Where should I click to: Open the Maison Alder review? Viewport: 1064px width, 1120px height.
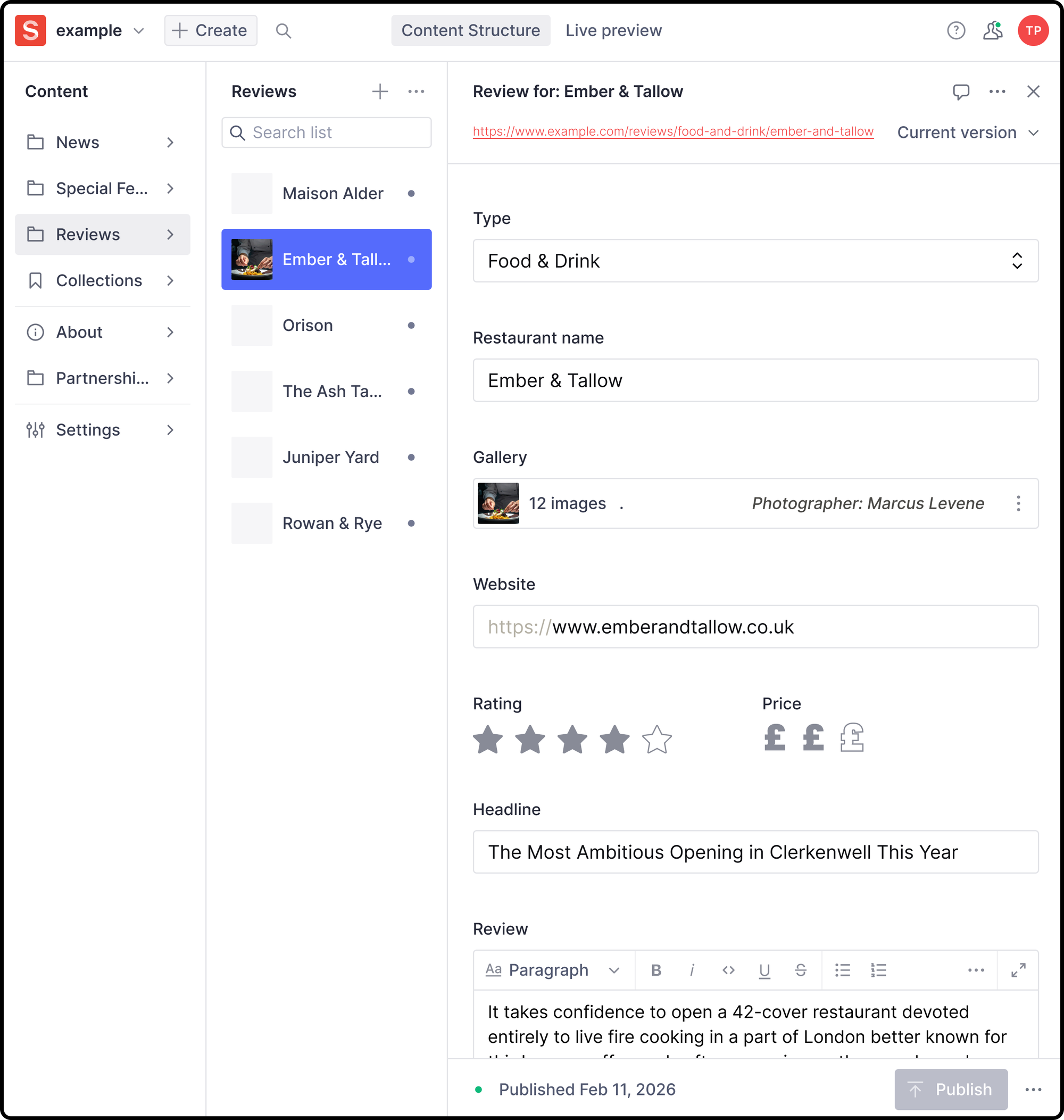point(326,193)
